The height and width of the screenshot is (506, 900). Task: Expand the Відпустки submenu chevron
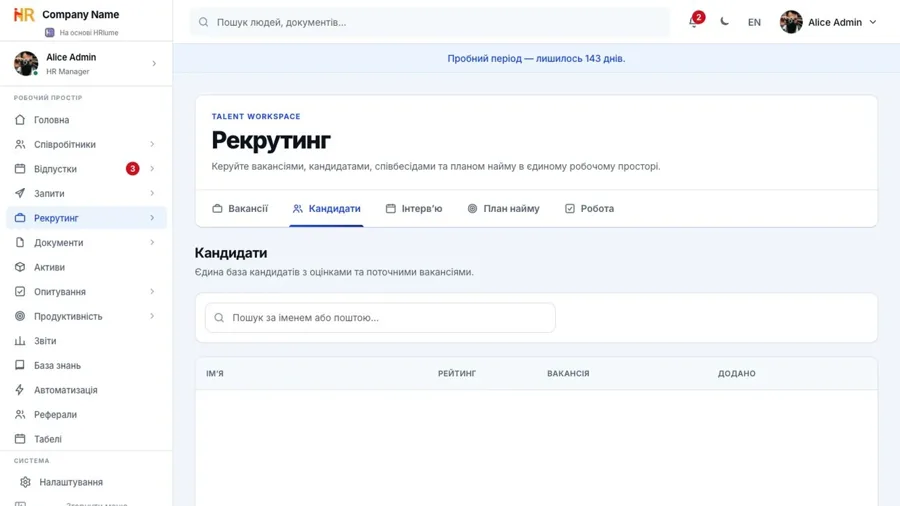[152, 169]
